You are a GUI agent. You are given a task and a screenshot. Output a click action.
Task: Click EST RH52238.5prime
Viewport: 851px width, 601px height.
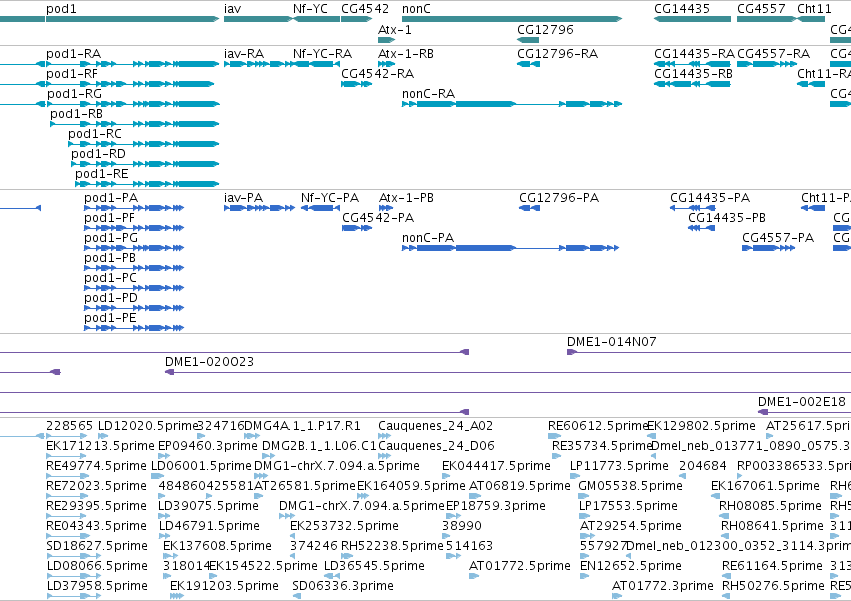tap(347, 556)
